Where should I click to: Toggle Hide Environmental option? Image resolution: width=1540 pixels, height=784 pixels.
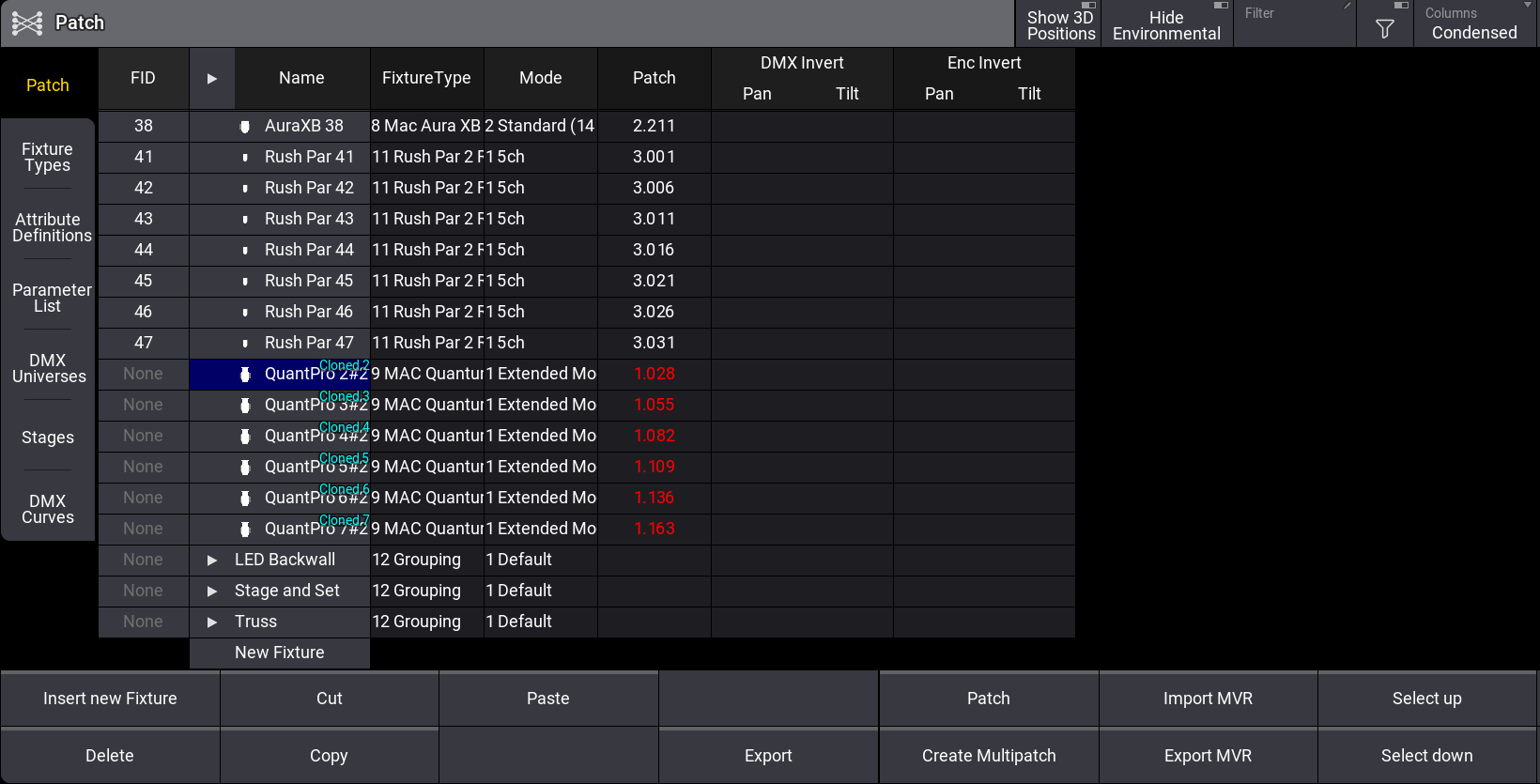coord(1165,24)
